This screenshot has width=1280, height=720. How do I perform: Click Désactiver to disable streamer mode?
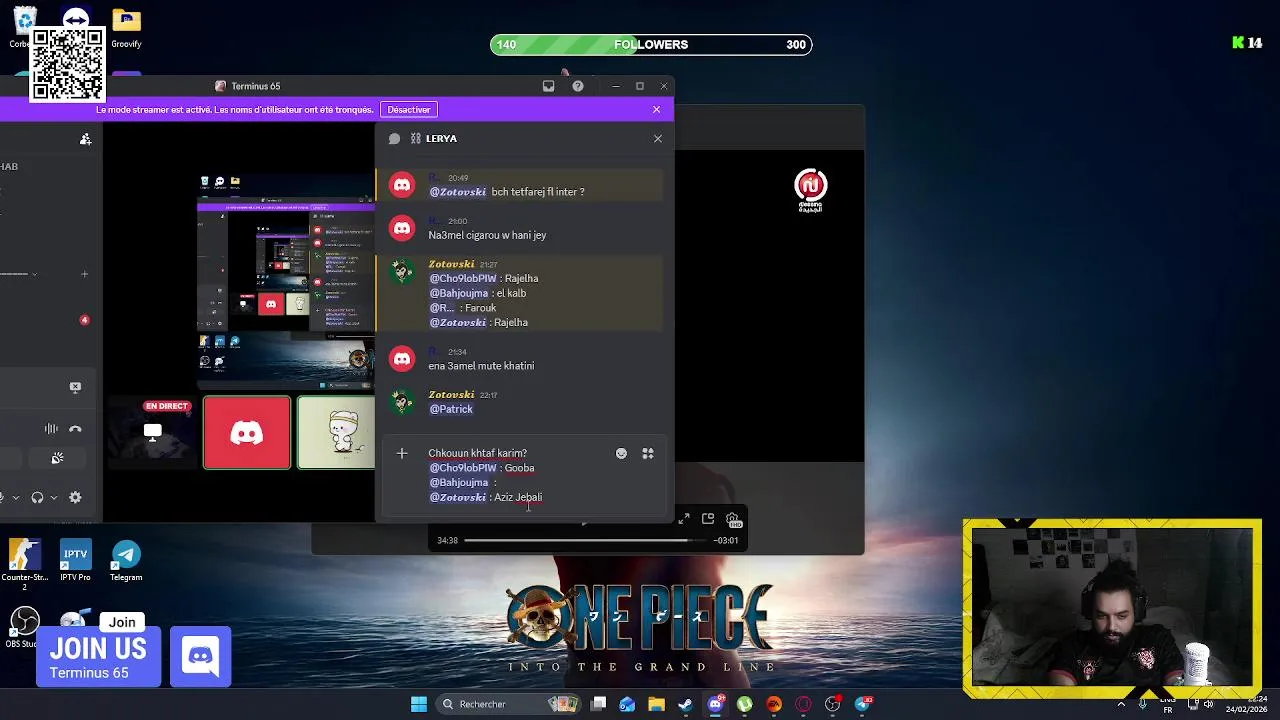point(409,110)
